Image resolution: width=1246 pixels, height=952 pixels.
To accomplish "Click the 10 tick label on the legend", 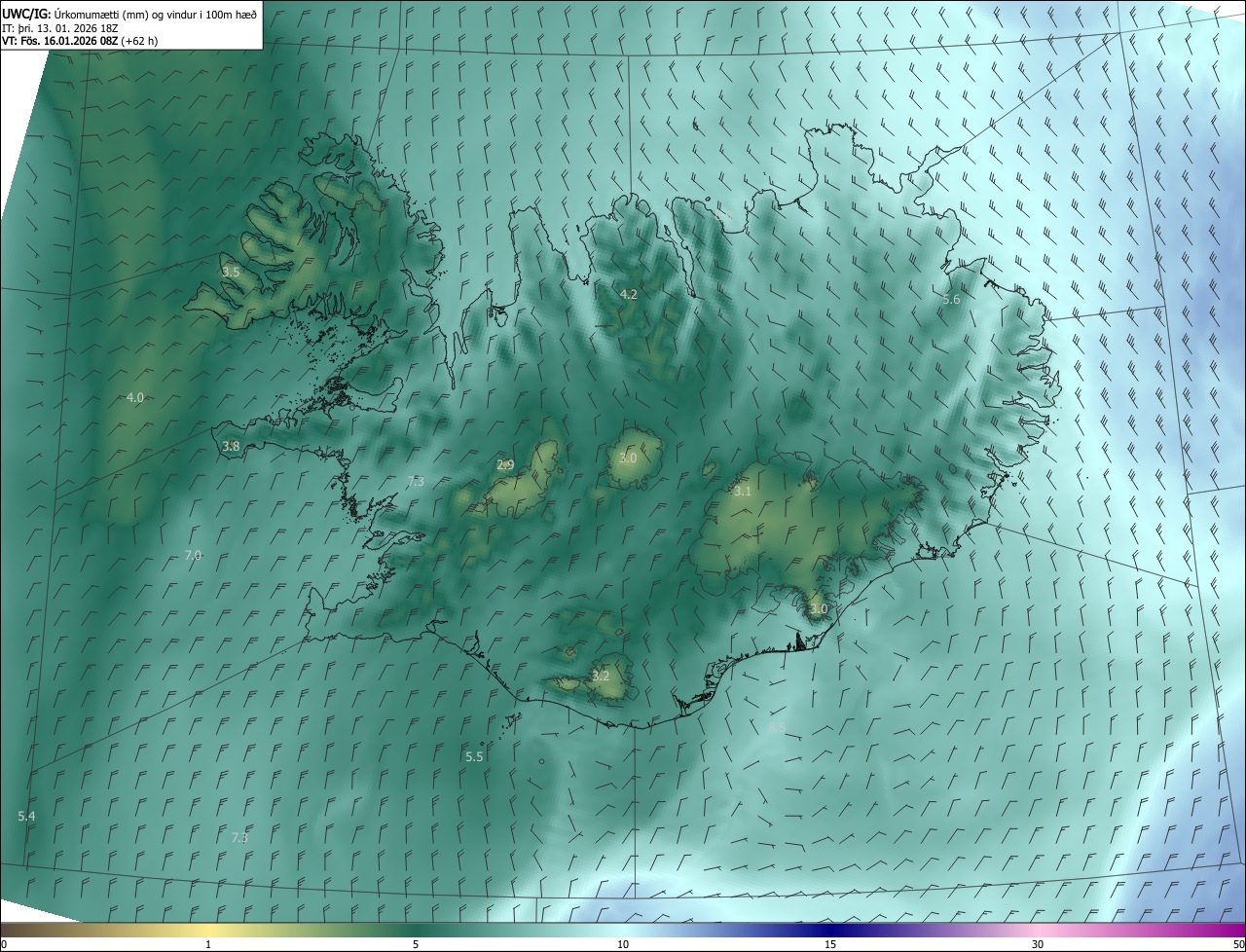I will click(623, 944).
